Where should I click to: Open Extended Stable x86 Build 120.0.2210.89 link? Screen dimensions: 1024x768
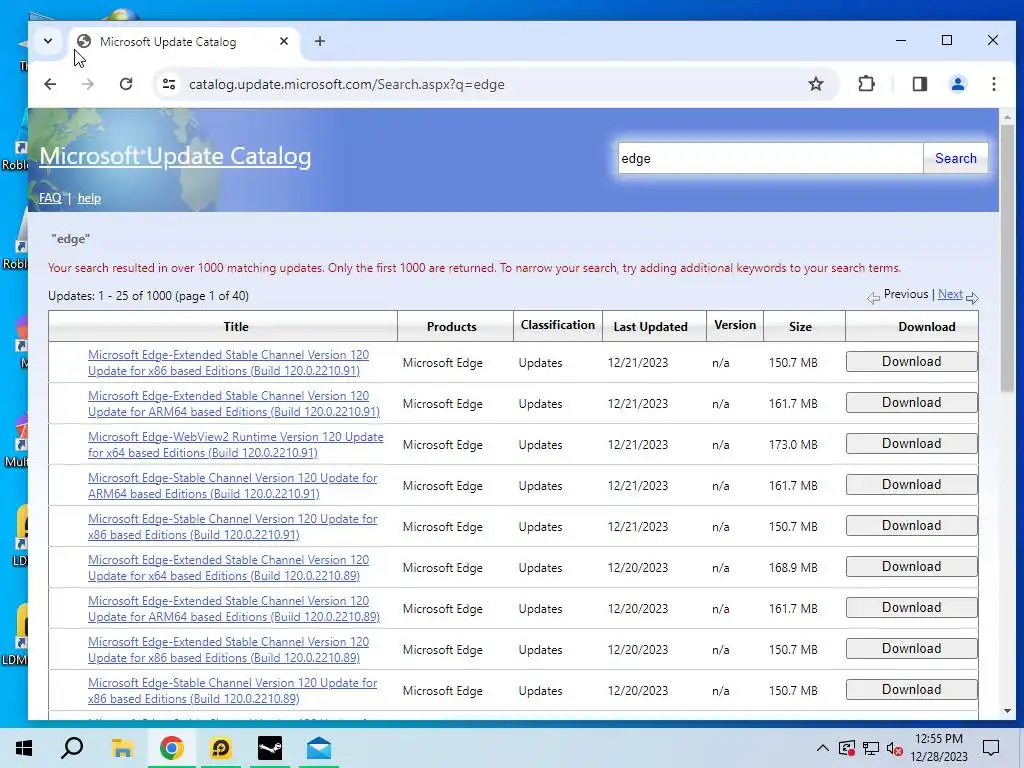[229, 650]
